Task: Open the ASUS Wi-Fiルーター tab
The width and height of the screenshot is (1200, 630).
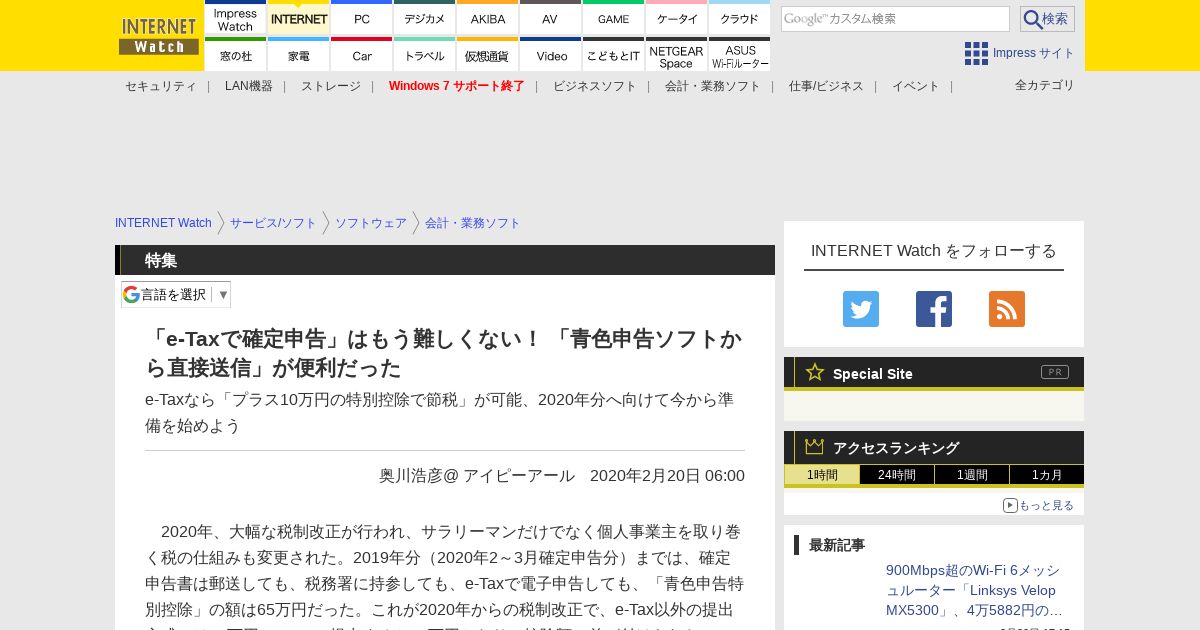Action: pyautogui.click(x=740, y=54)
